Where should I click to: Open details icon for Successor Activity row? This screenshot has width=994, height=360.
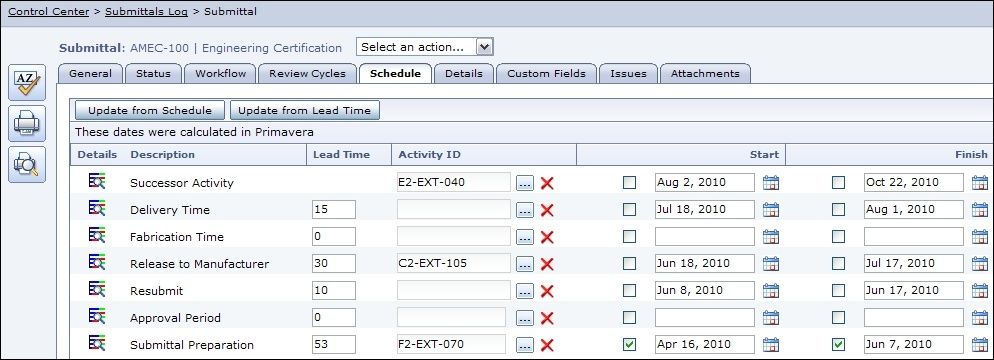[97, 182]
